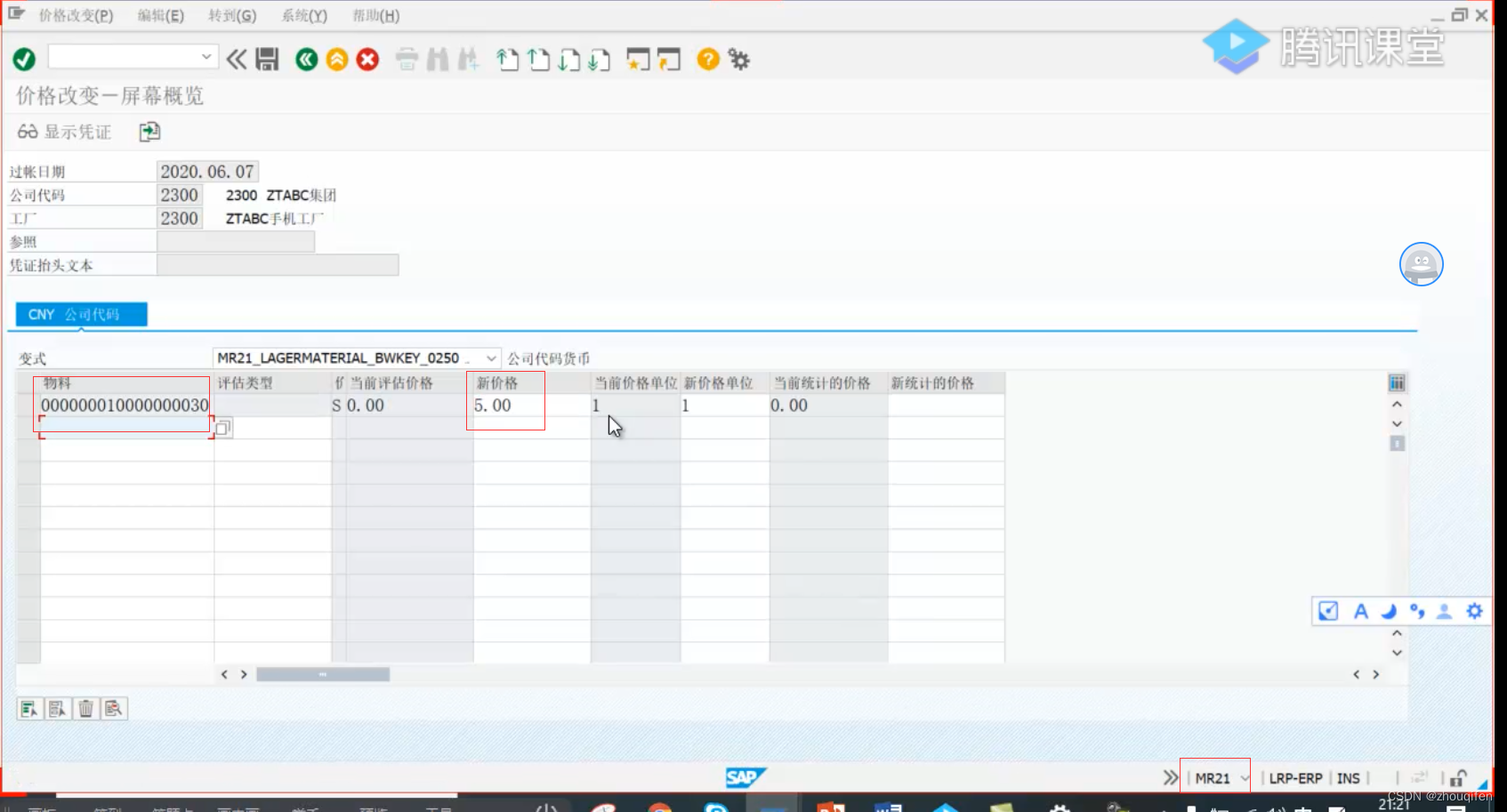Click the 当前评估价格 column header

408,383
